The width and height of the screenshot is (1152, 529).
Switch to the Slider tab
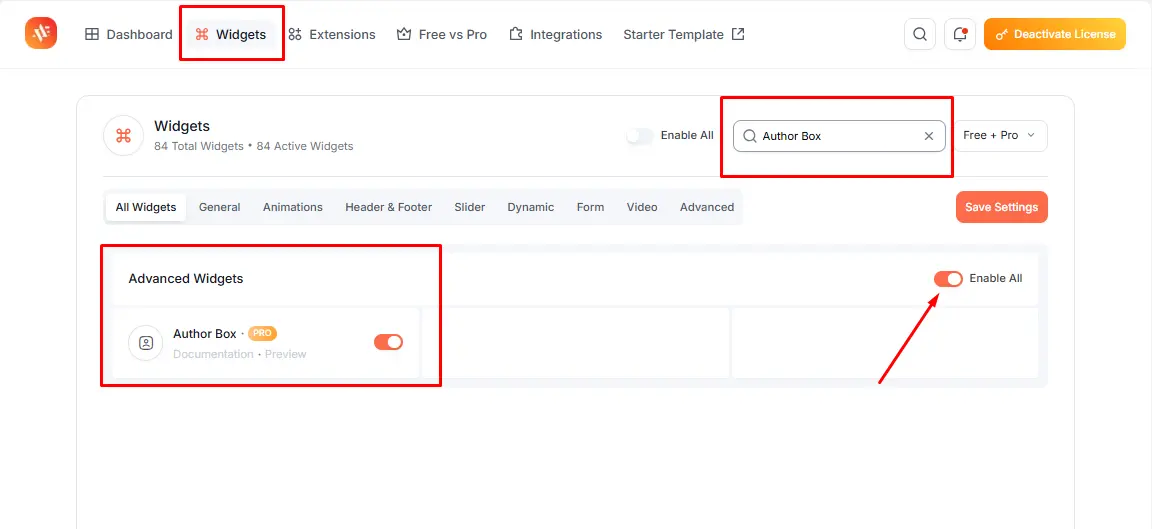[x=469, y=207]
